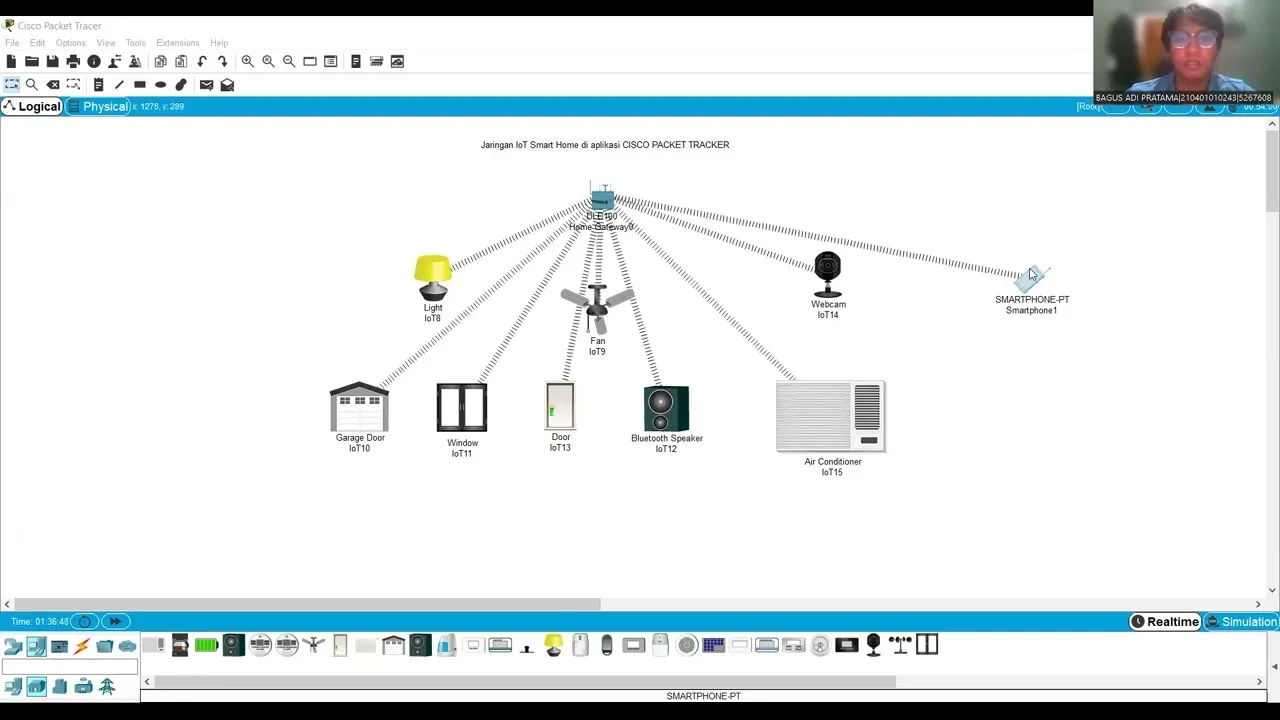Switch to Realtime mode
The image size is (1280, 720).
(x=1165, y=622)
